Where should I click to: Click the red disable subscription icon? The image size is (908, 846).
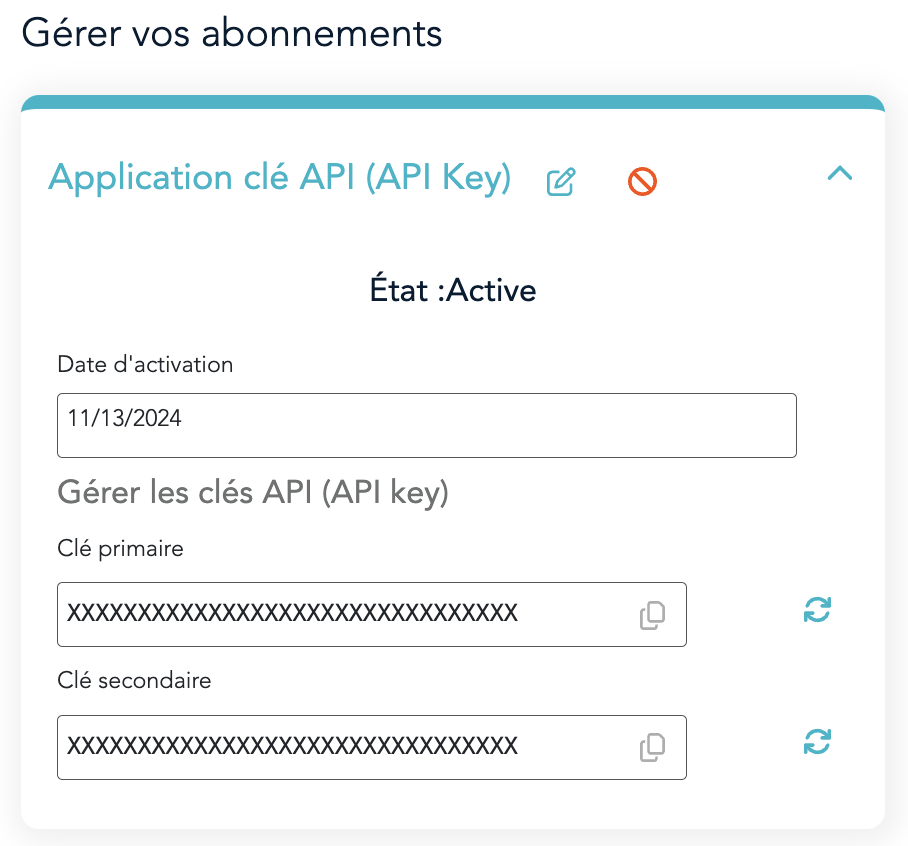pos(642,181)
